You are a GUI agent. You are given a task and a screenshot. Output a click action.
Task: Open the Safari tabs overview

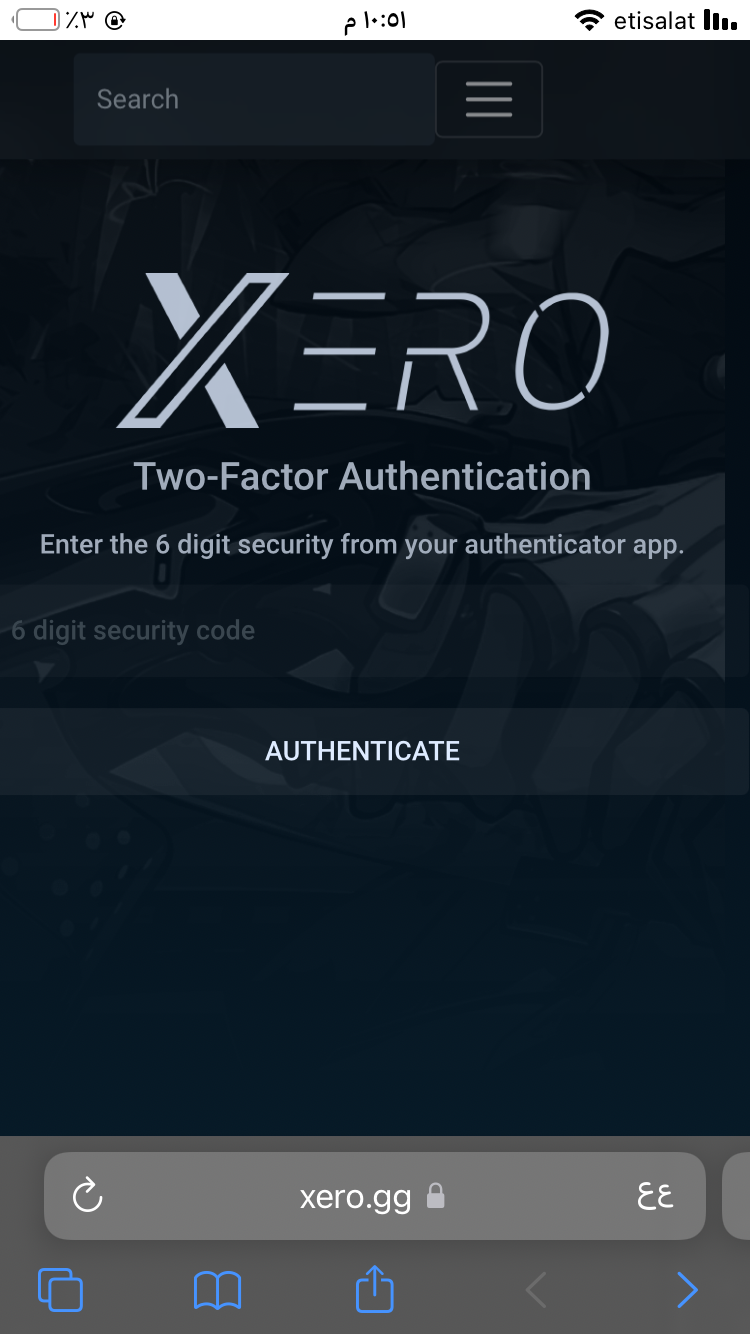coord(60,1289)
